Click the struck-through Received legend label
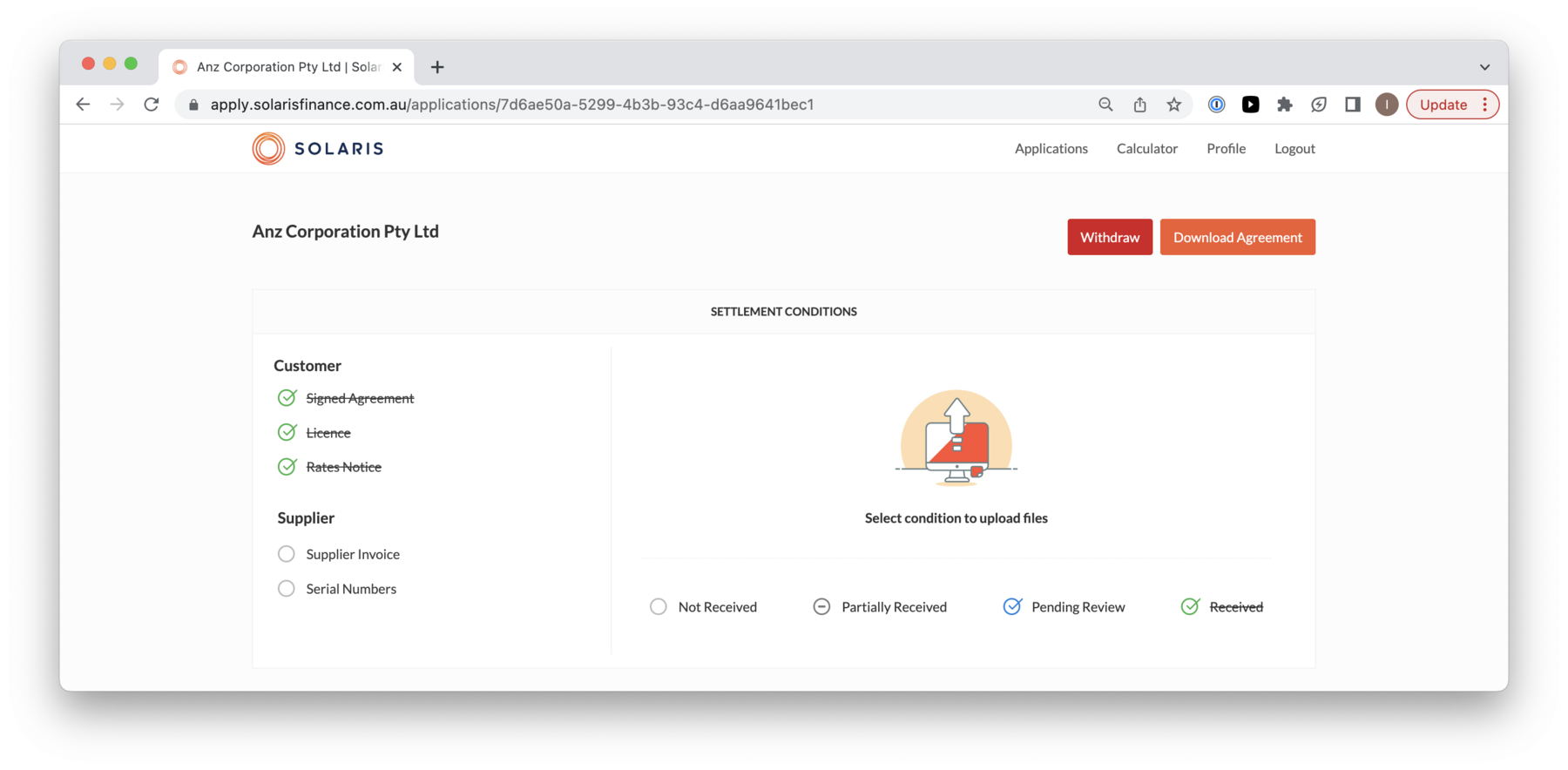The height and width of the screenshot is (770, 1568). [1236, 606]
